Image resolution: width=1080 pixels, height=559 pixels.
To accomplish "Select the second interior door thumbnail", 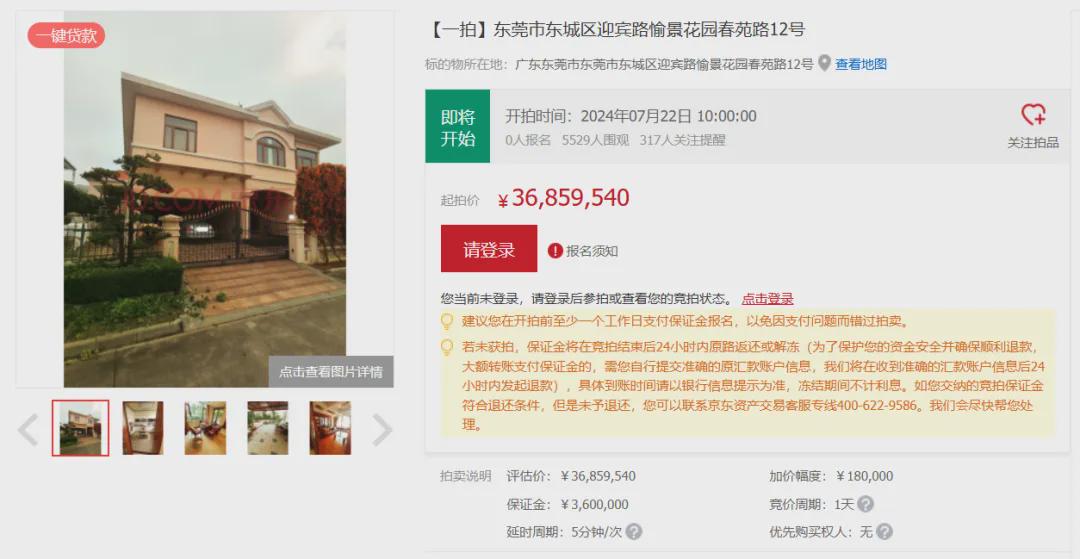I will (143, 428).
